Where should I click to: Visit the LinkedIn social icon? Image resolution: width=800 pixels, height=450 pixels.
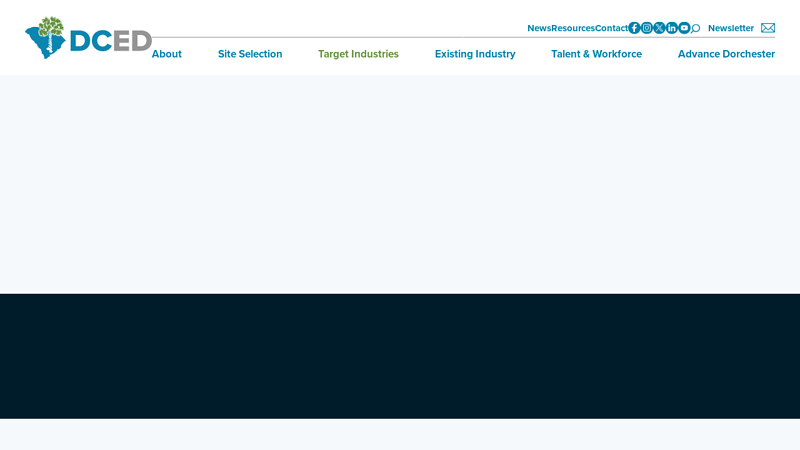coord(672,28)
